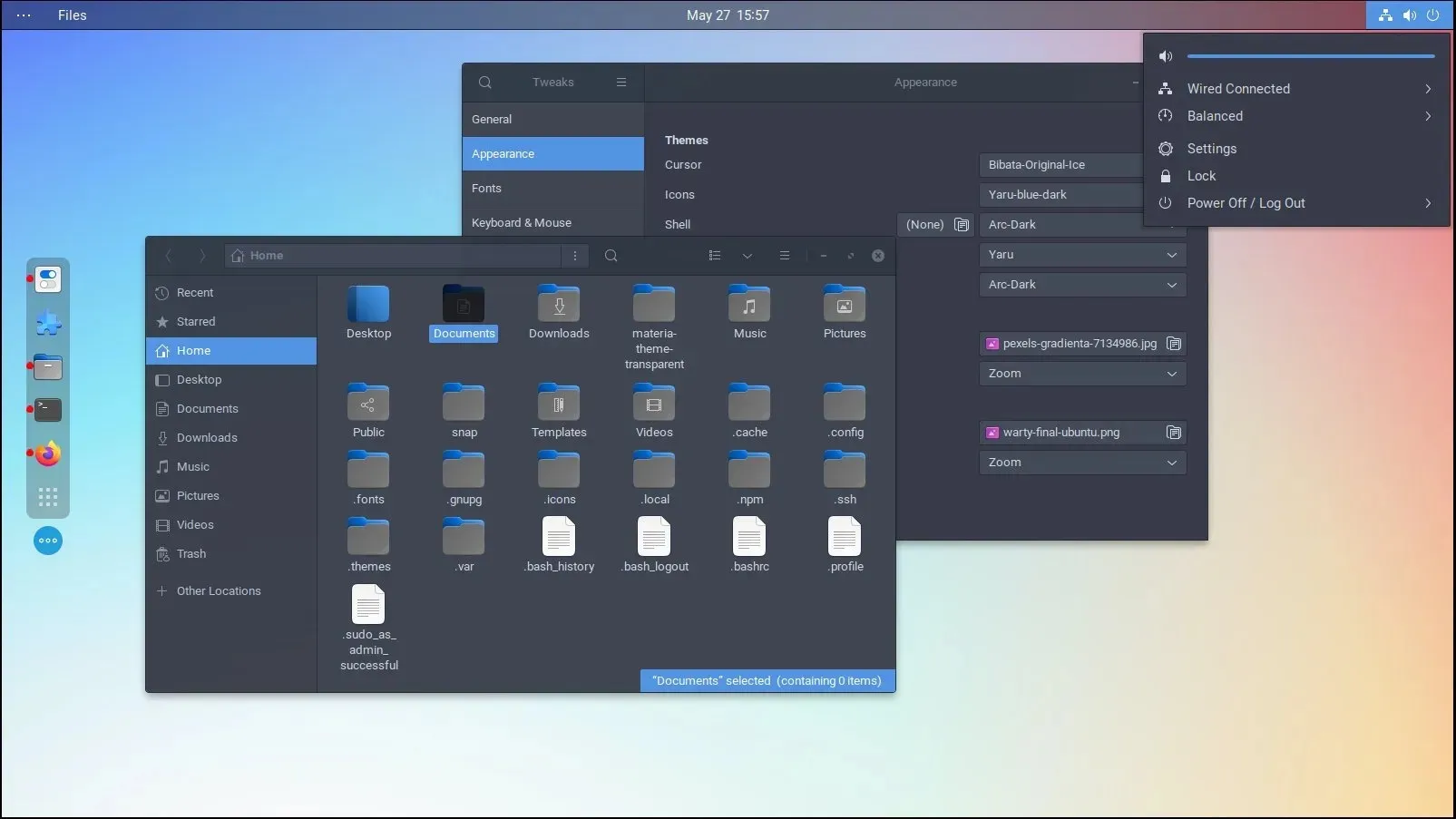
Task: Adjust the volume slider in the system menu
Action: 1311,55
